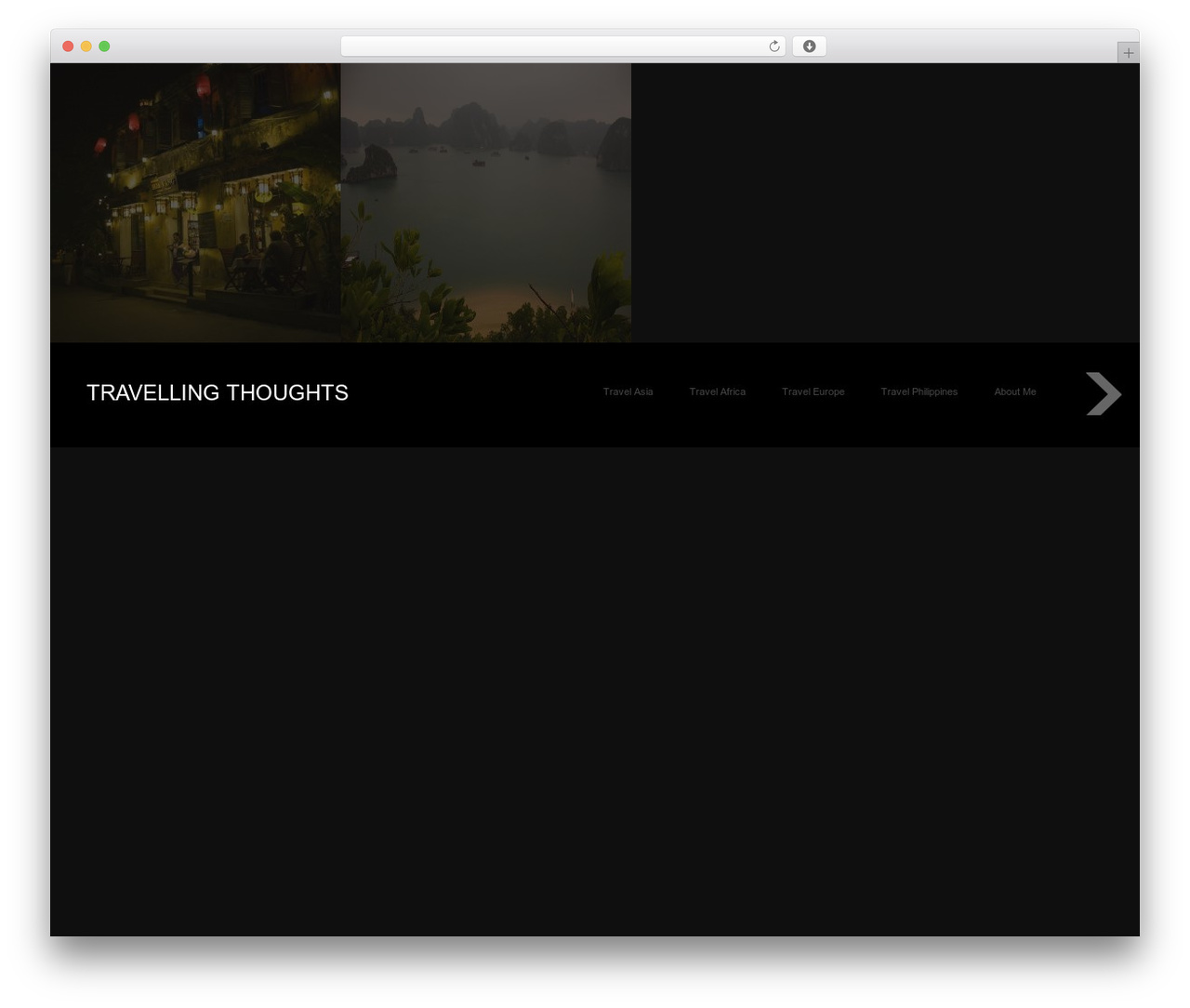Screen dimensions: 1190x1008
Task: Open the browser downloads icon
Action: tap(809, 46)
